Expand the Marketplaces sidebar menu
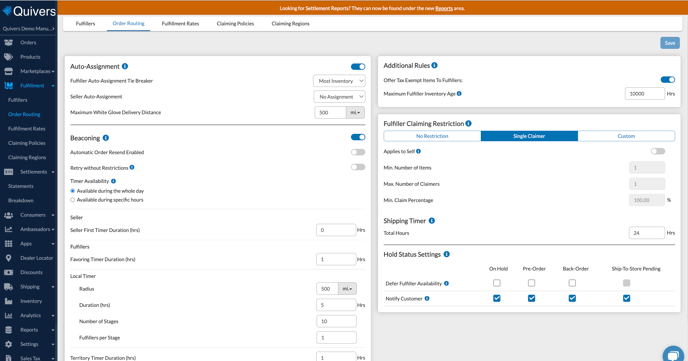Viewport: 688px width, 361px height. pos(53,71)
